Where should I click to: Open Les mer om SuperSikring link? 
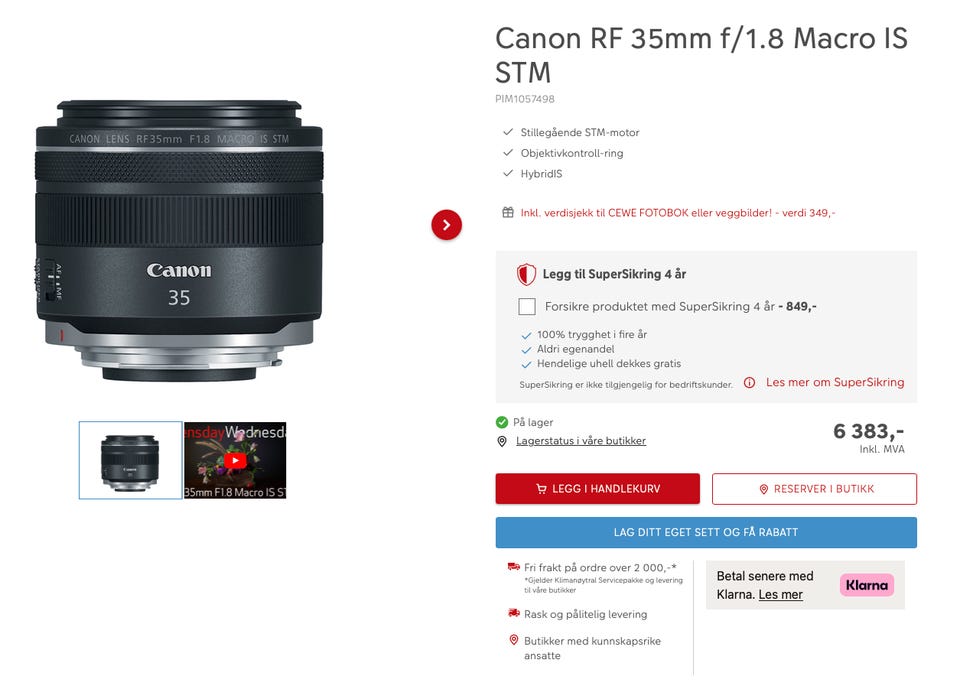click(834, 382)
